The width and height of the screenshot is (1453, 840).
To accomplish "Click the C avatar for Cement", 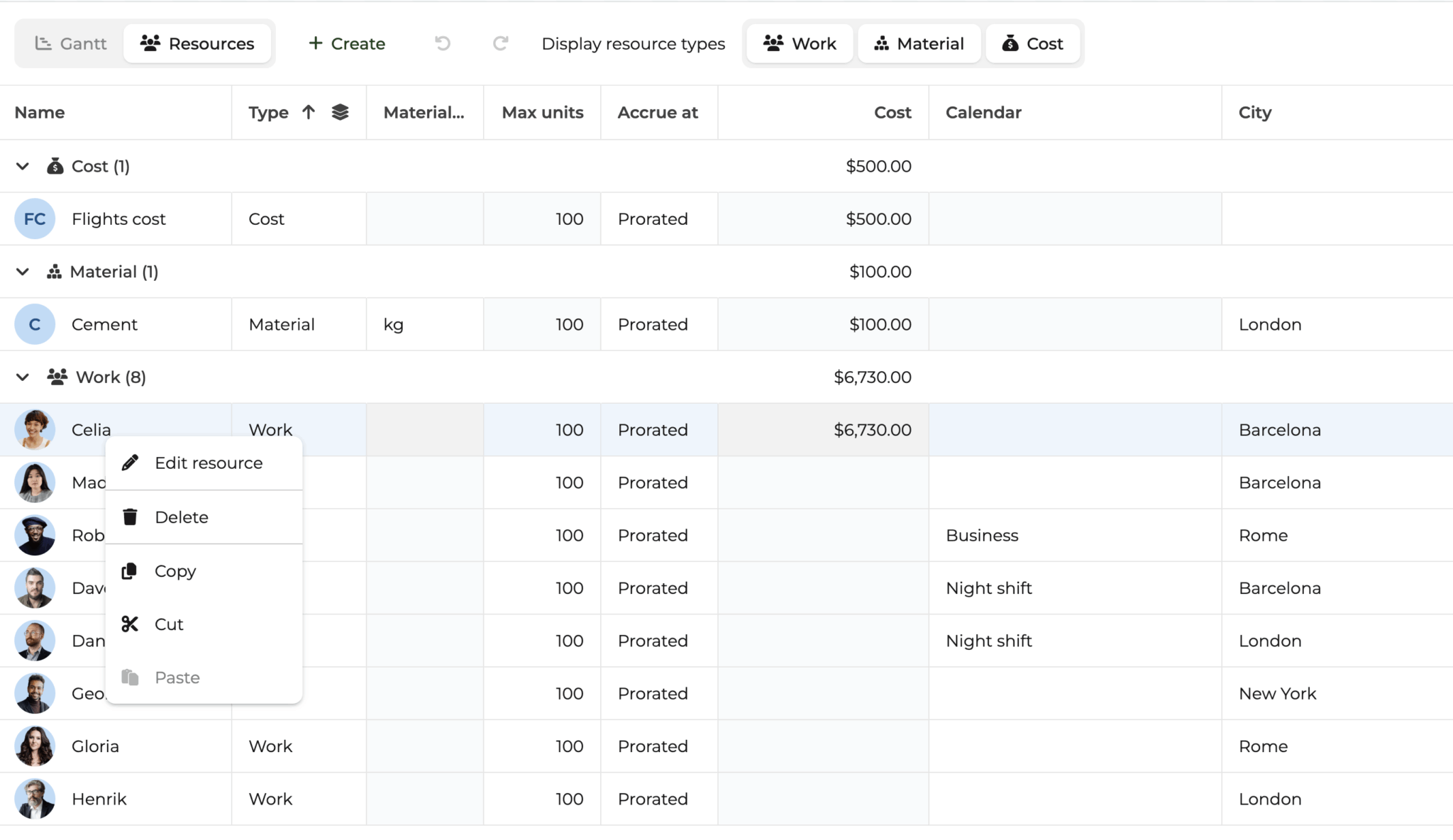I will pyautogui.click(x=35, y=324).
